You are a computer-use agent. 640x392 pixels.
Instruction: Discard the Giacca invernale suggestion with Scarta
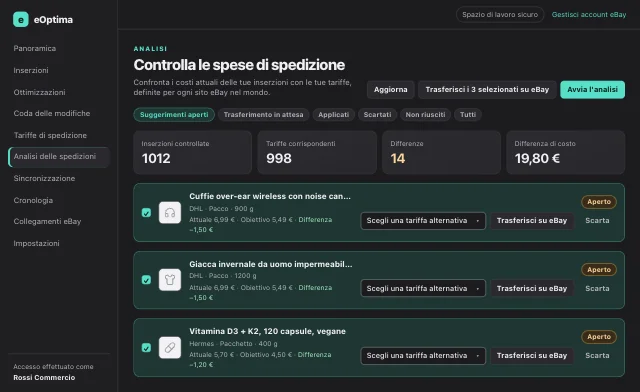pos(597,289)
